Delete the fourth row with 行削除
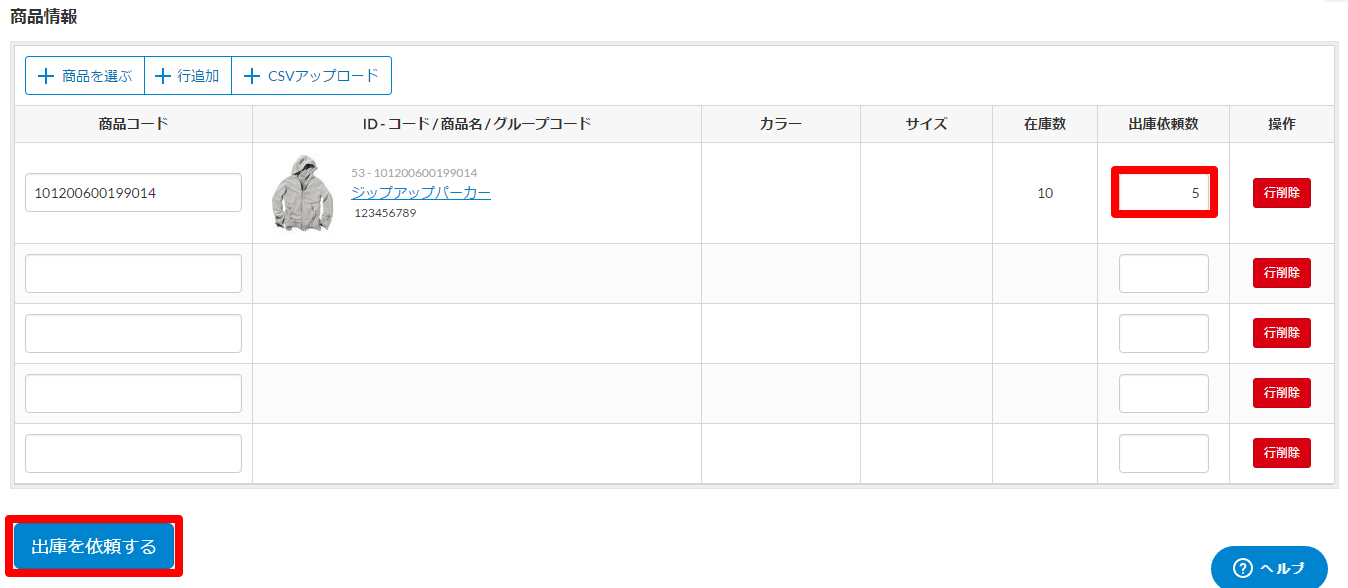Viewport: 1348px width, 588px height. (x=1281, y=393)
